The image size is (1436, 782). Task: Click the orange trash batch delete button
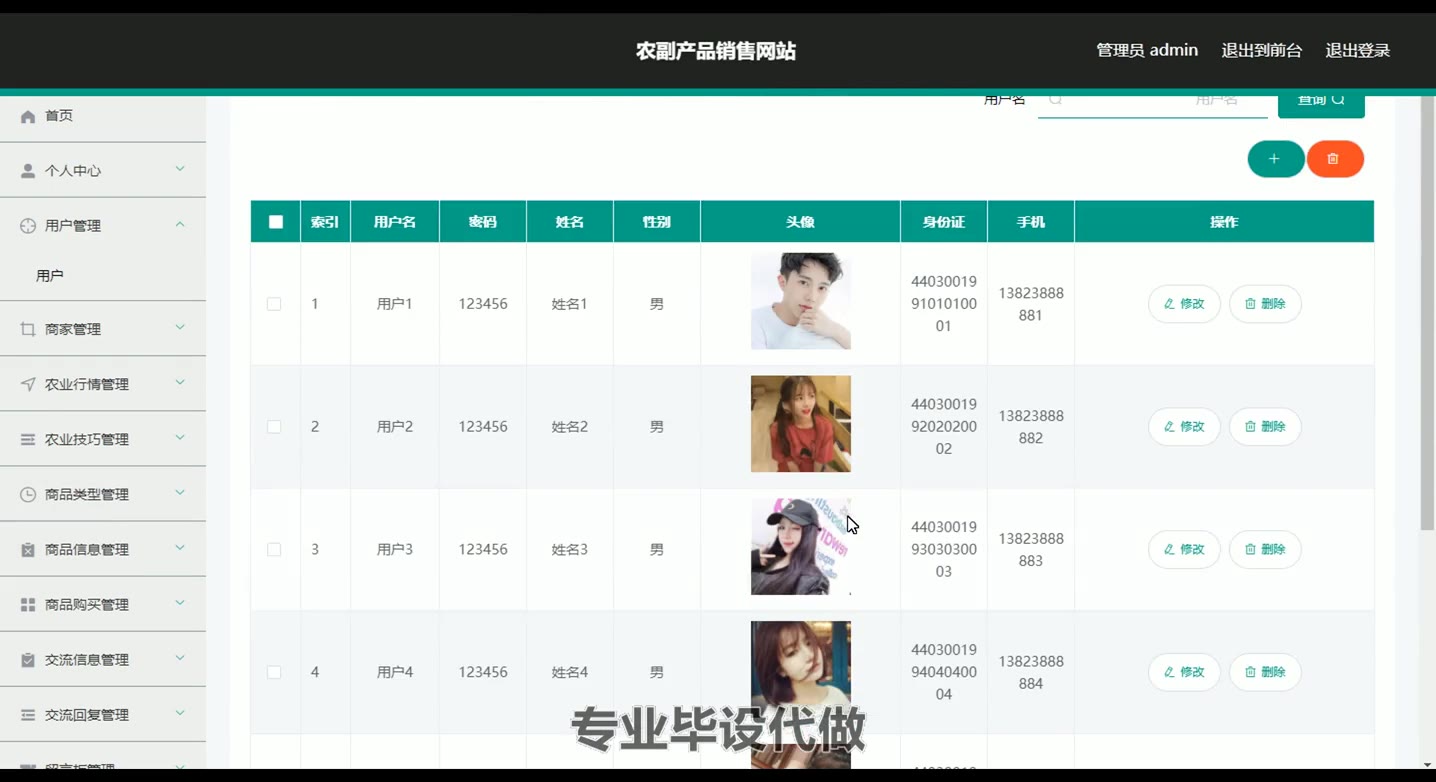[1335, 159]
